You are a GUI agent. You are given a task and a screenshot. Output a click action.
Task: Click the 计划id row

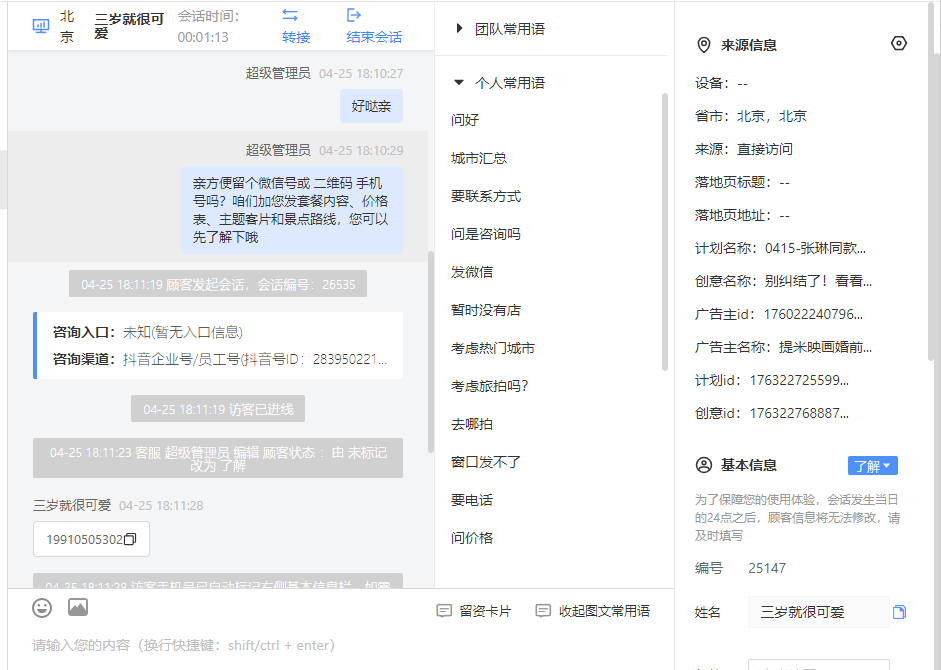(x=772, y=381)
